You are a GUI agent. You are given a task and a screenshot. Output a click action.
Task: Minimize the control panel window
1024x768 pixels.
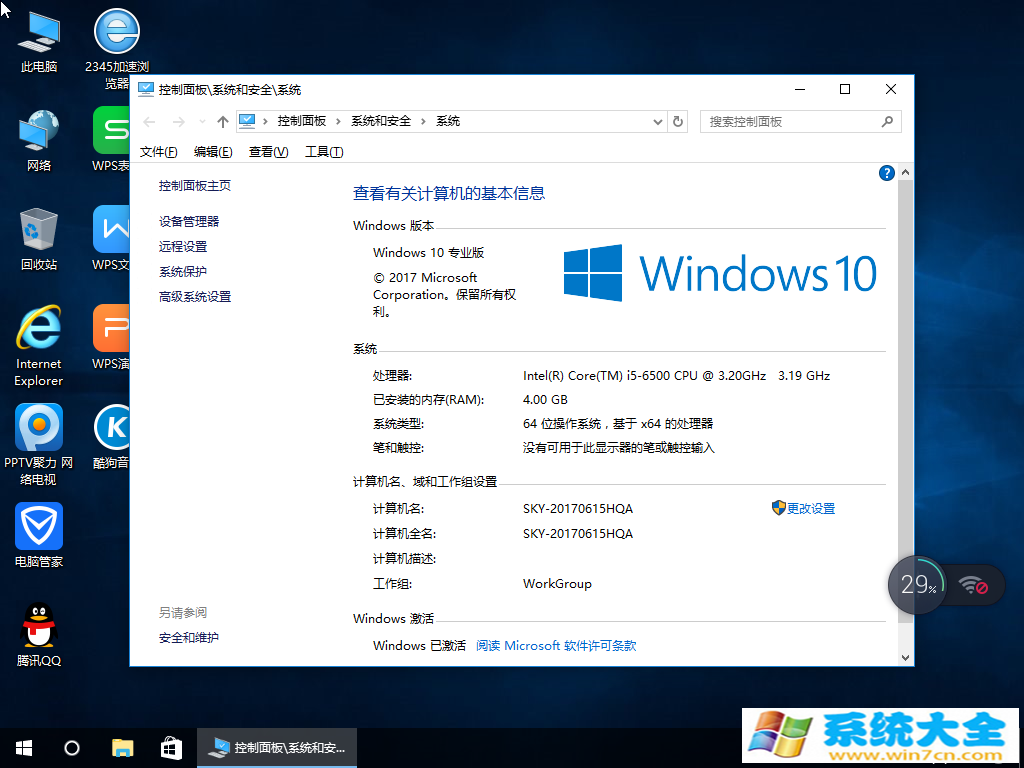pyautogui.click(x=801, y=89)
